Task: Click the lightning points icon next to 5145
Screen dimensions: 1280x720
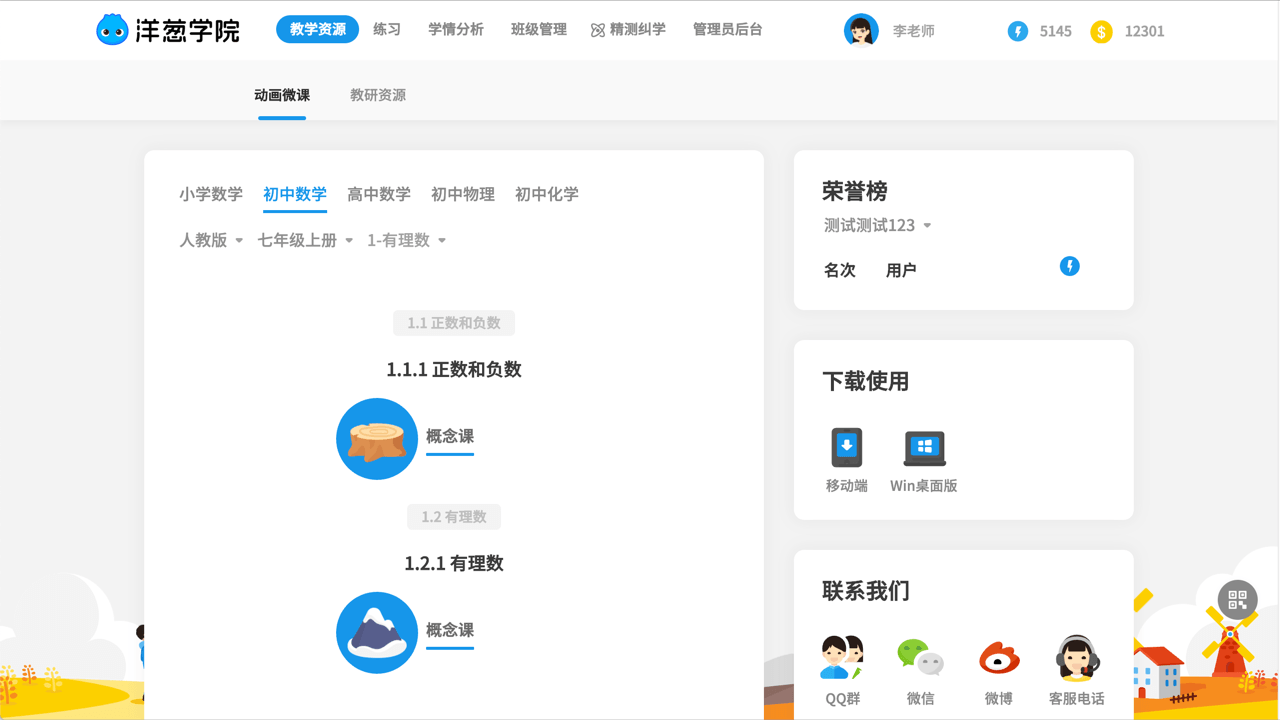Action: [x=1018, y=31]
